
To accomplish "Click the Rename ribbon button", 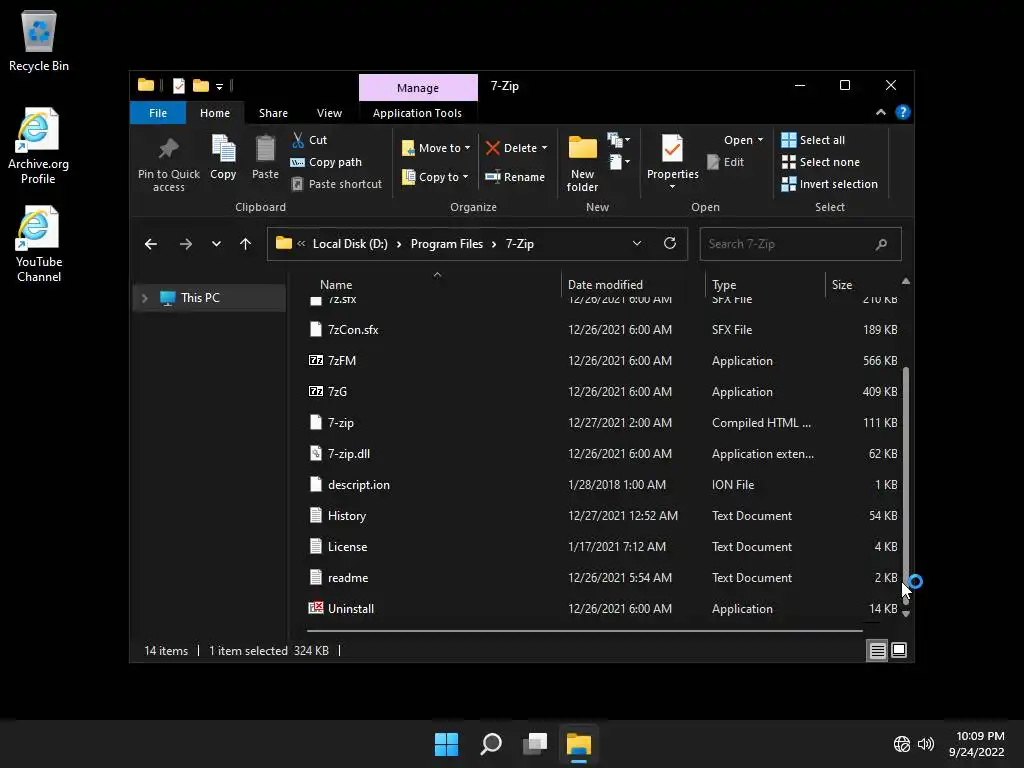I will 515,177.
